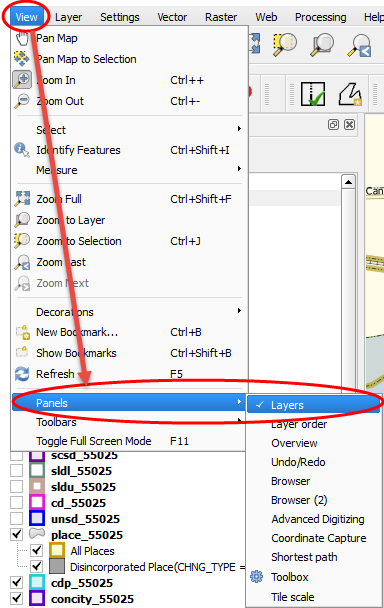Uncheck the place_55025 layer checkbox
This screenshot has width=384, height=608.
16,534
